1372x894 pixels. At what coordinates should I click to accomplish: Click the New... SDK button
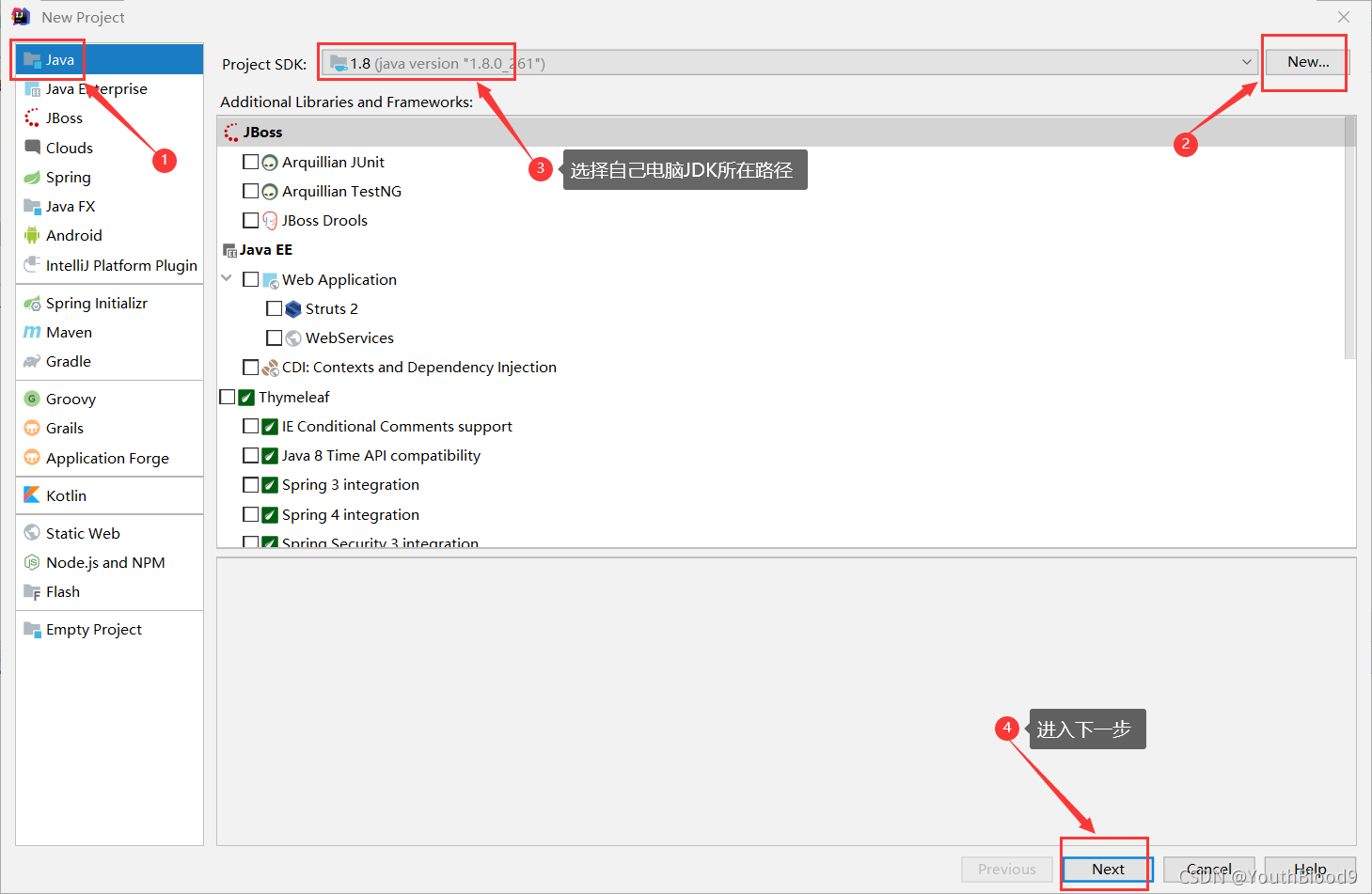pyautogui.click(x=1307, y=62)
